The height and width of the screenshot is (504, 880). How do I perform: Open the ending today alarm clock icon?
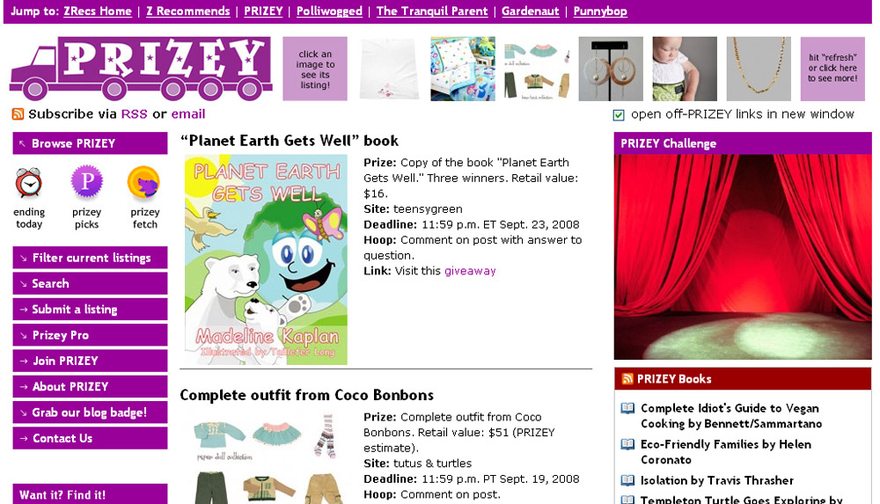29,182
